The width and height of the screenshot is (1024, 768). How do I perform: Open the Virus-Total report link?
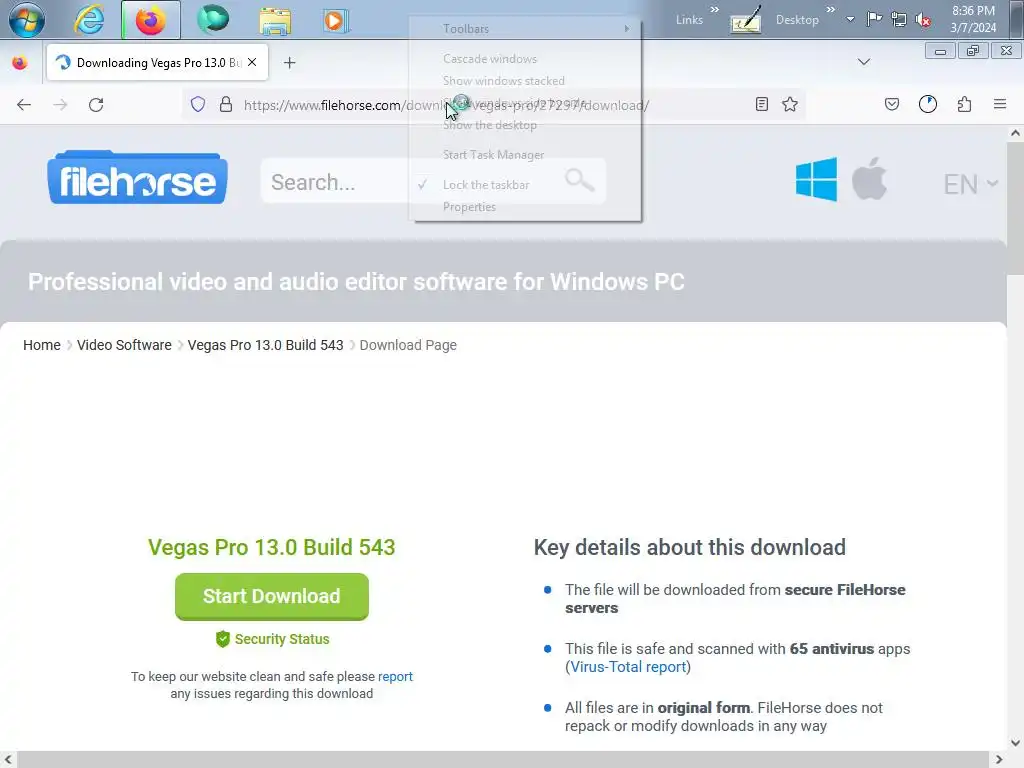tap(628, 667)
